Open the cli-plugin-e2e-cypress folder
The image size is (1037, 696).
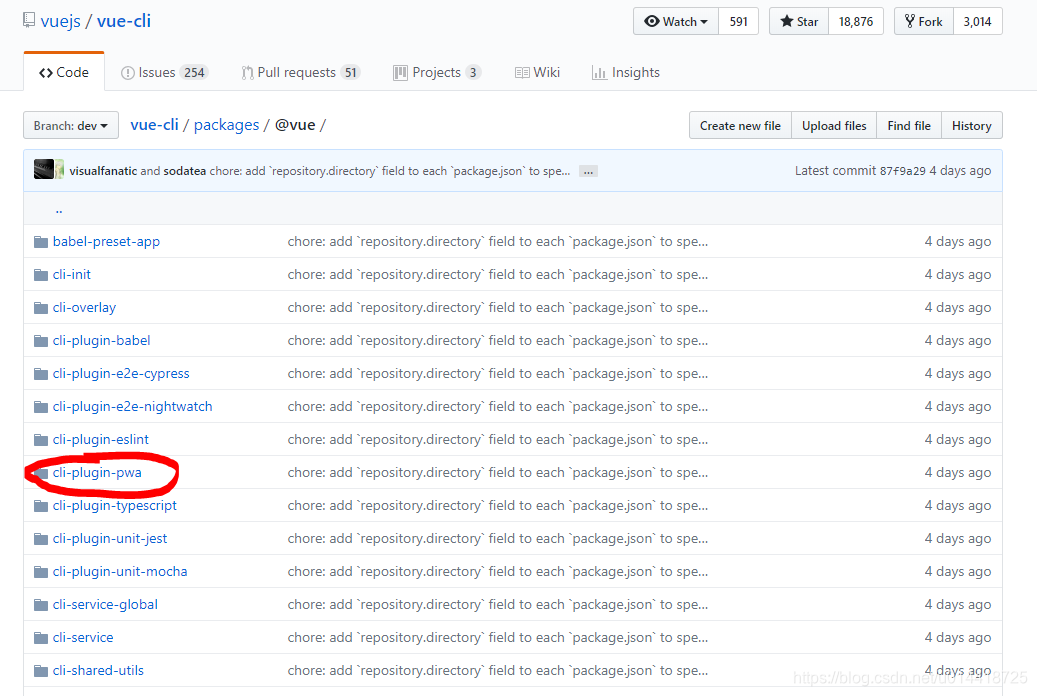pyautogui.click(x=121, y=374)
